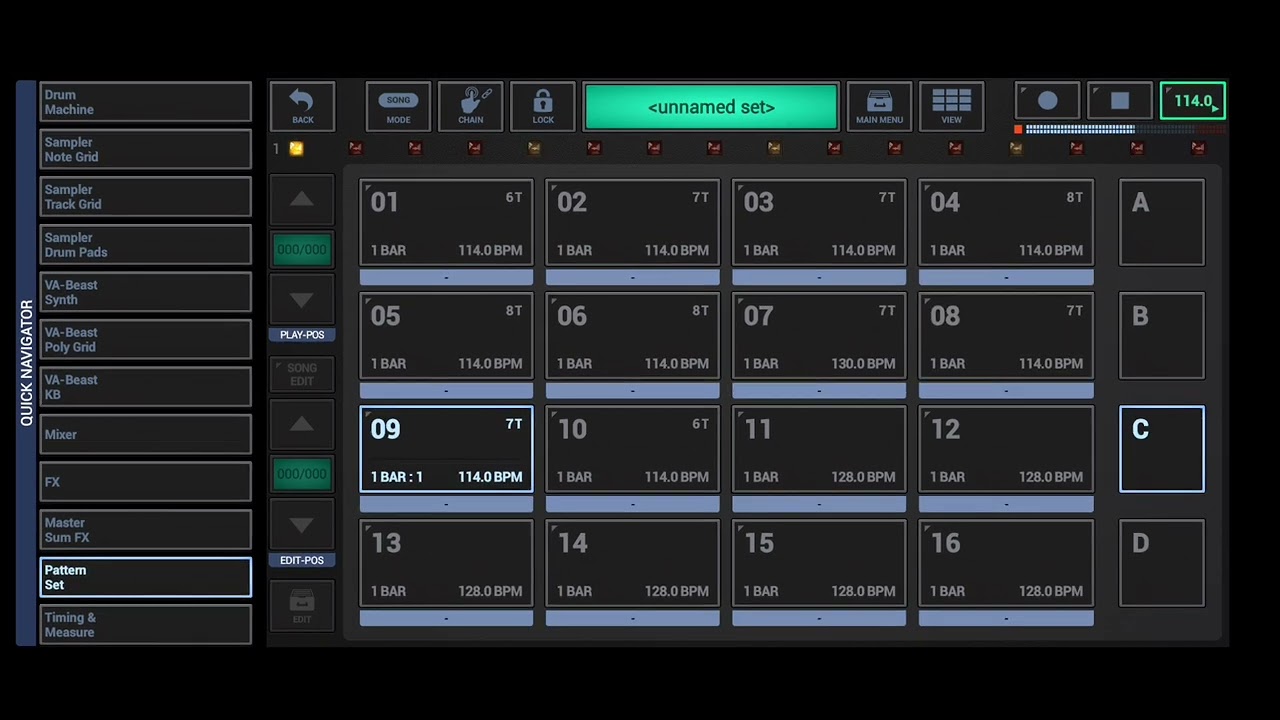This screenshot has width=1280, height=720.
Task: Open VA-Beast Synth
Action: [146, 292]
